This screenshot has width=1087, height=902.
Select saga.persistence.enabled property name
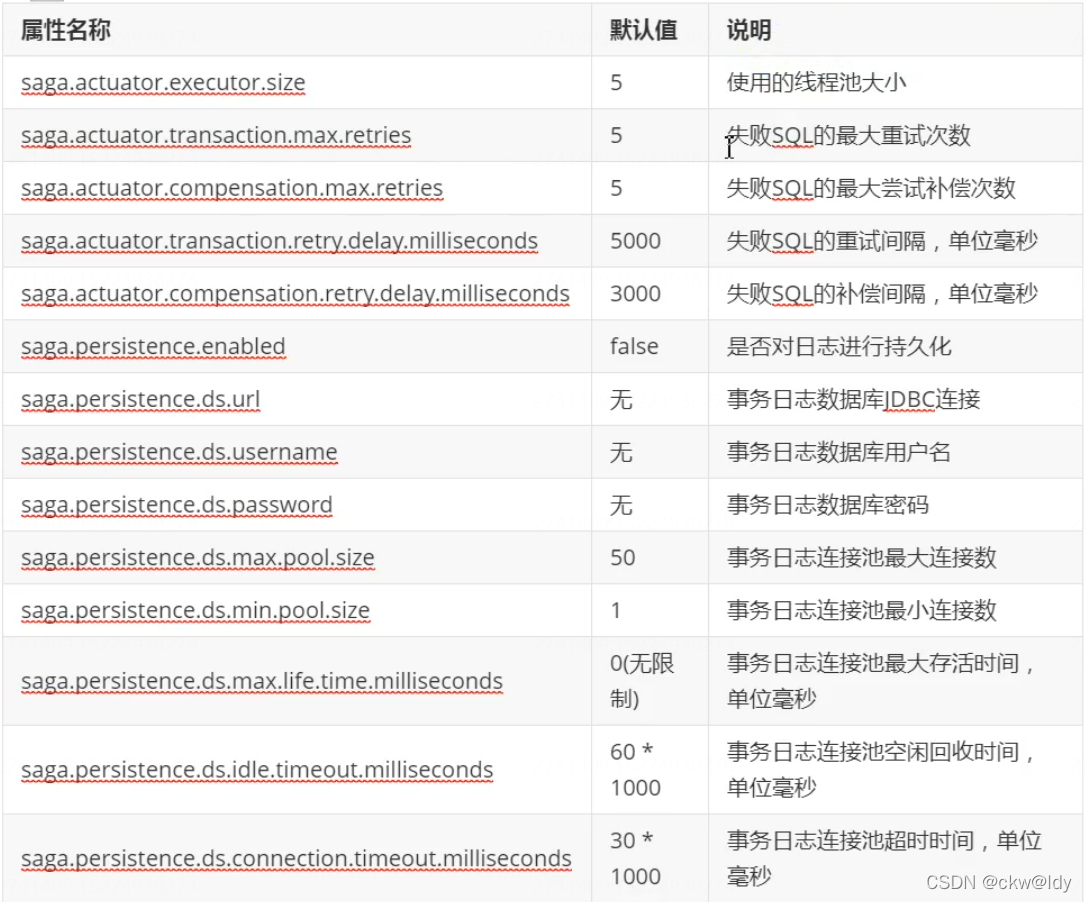click(153, 347)
